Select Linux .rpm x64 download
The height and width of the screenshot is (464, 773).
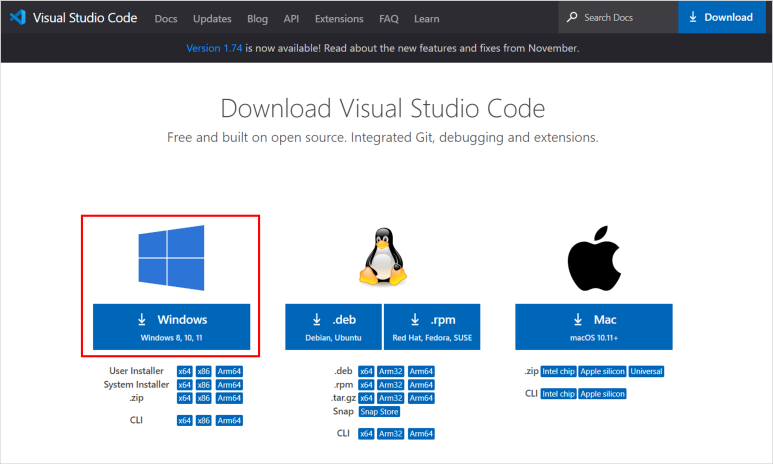366,385
